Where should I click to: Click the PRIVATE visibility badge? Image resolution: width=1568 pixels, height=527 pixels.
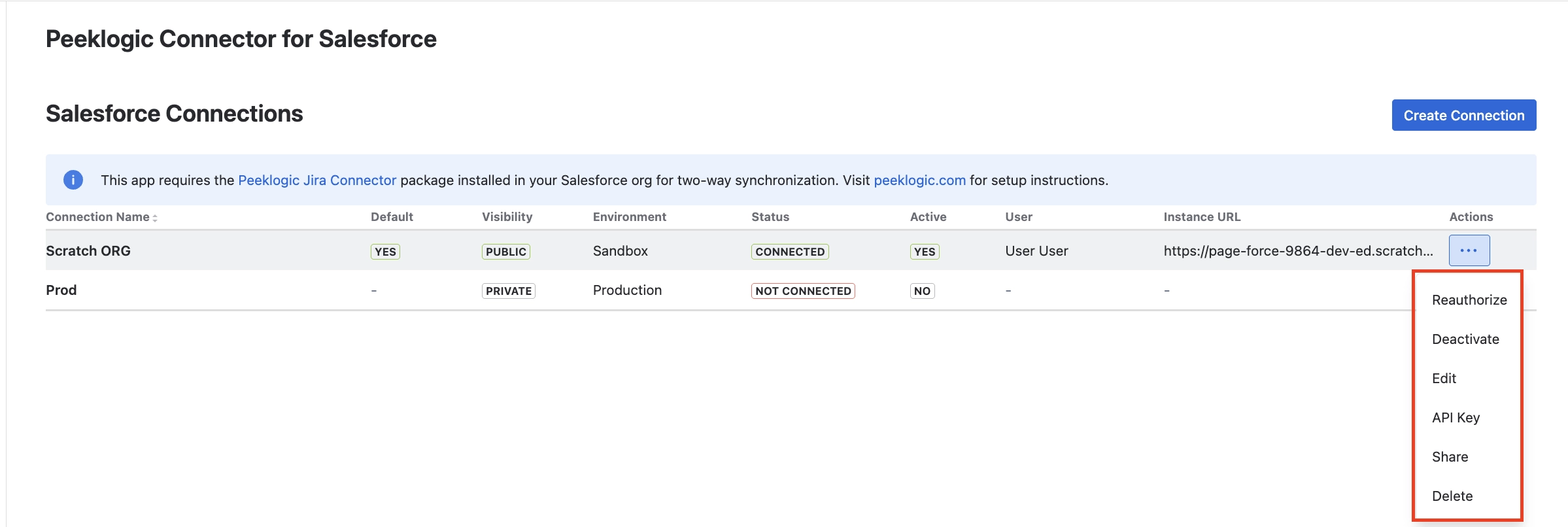(x=509, y=291)
